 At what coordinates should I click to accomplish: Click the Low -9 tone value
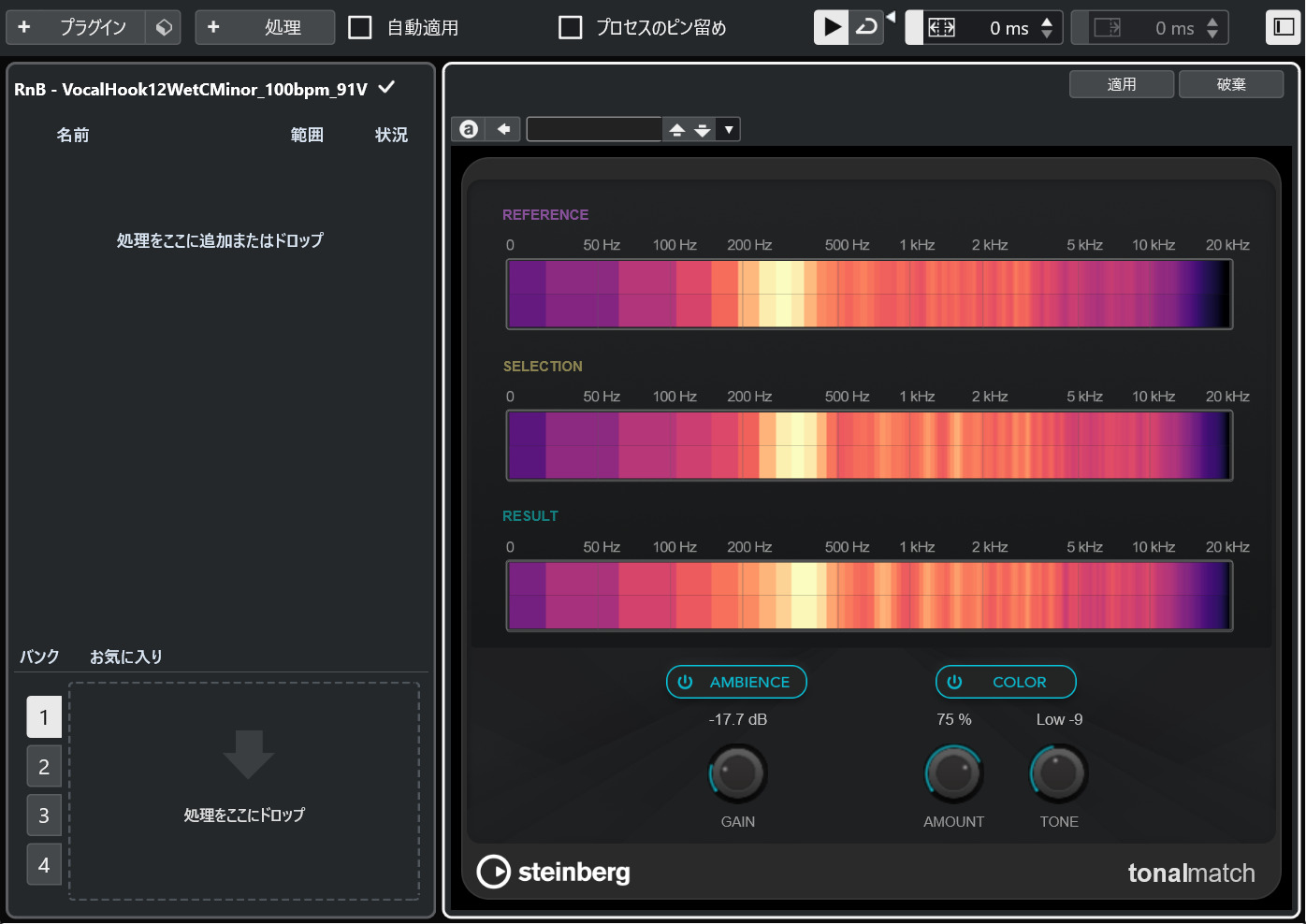coord(1059,719)
